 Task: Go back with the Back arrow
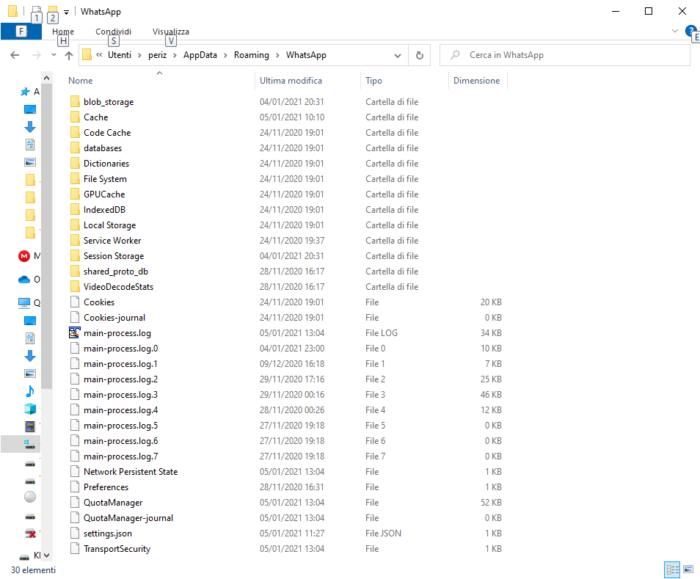point(15,55)
